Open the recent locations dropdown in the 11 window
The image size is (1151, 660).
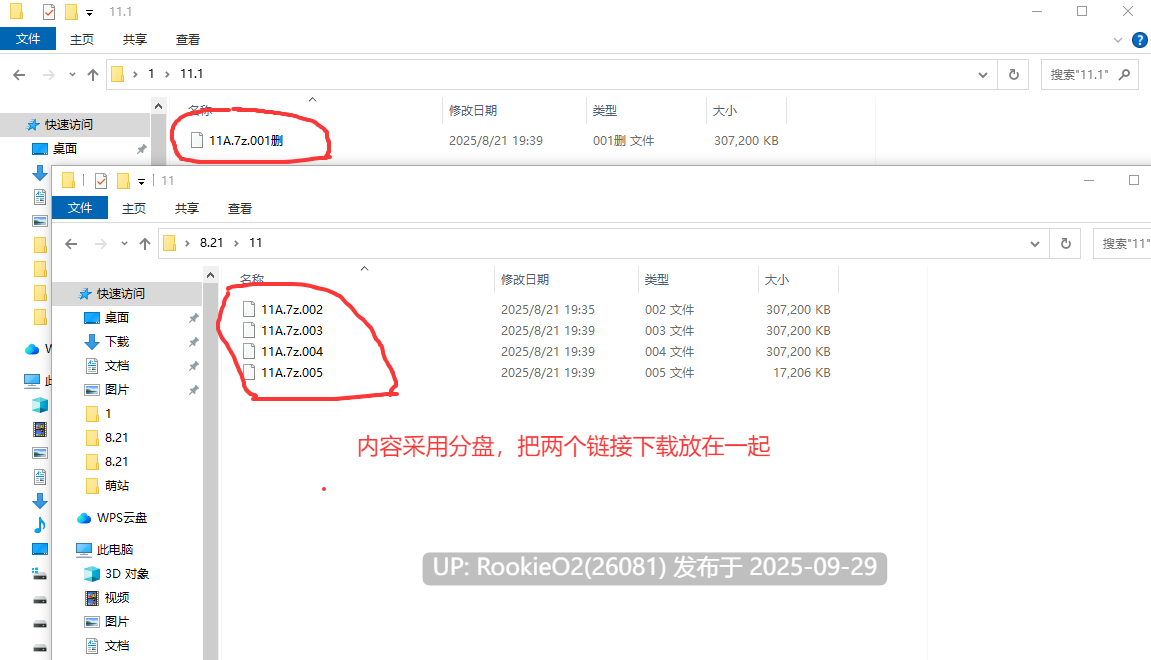124,244
